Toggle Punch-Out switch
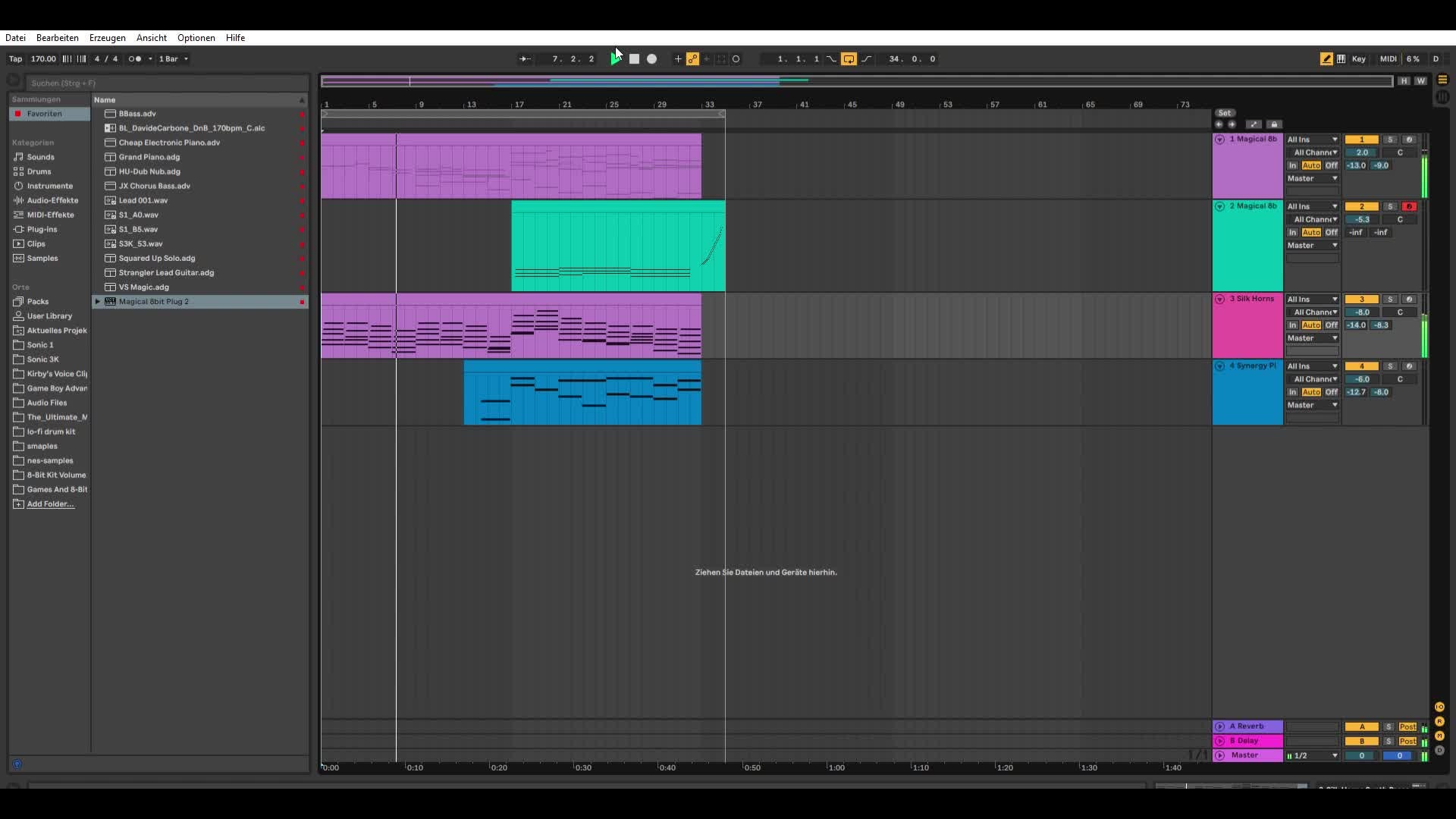Image resolution: width=1456 pixels, height=819 pixels. click(867, 59)
